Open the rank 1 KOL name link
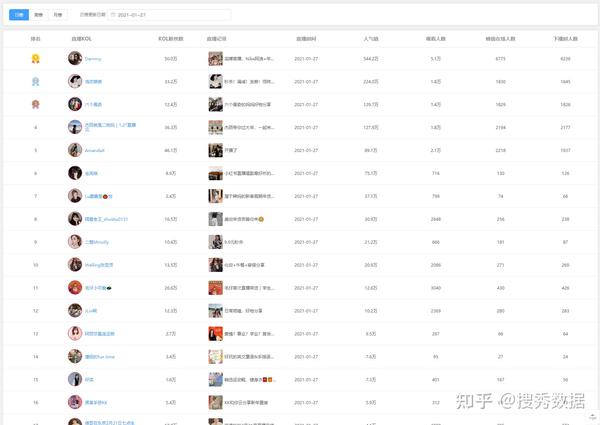This screenshot has width=600, height=425. pyautogui.click(x=93, y=59)
